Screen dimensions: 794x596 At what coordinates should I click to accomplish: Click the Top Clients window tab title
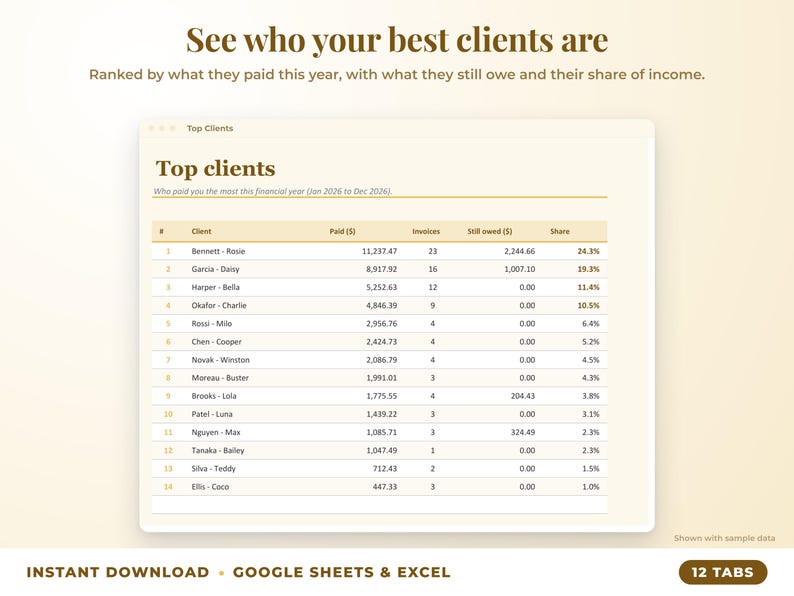click(x=210, y=128)
